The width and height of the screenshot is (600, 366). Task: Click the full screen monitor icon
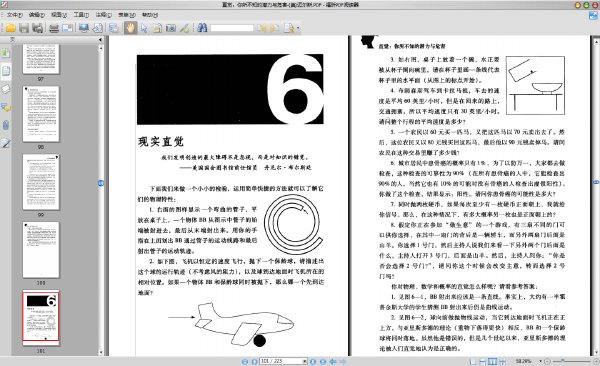(84, 28)
